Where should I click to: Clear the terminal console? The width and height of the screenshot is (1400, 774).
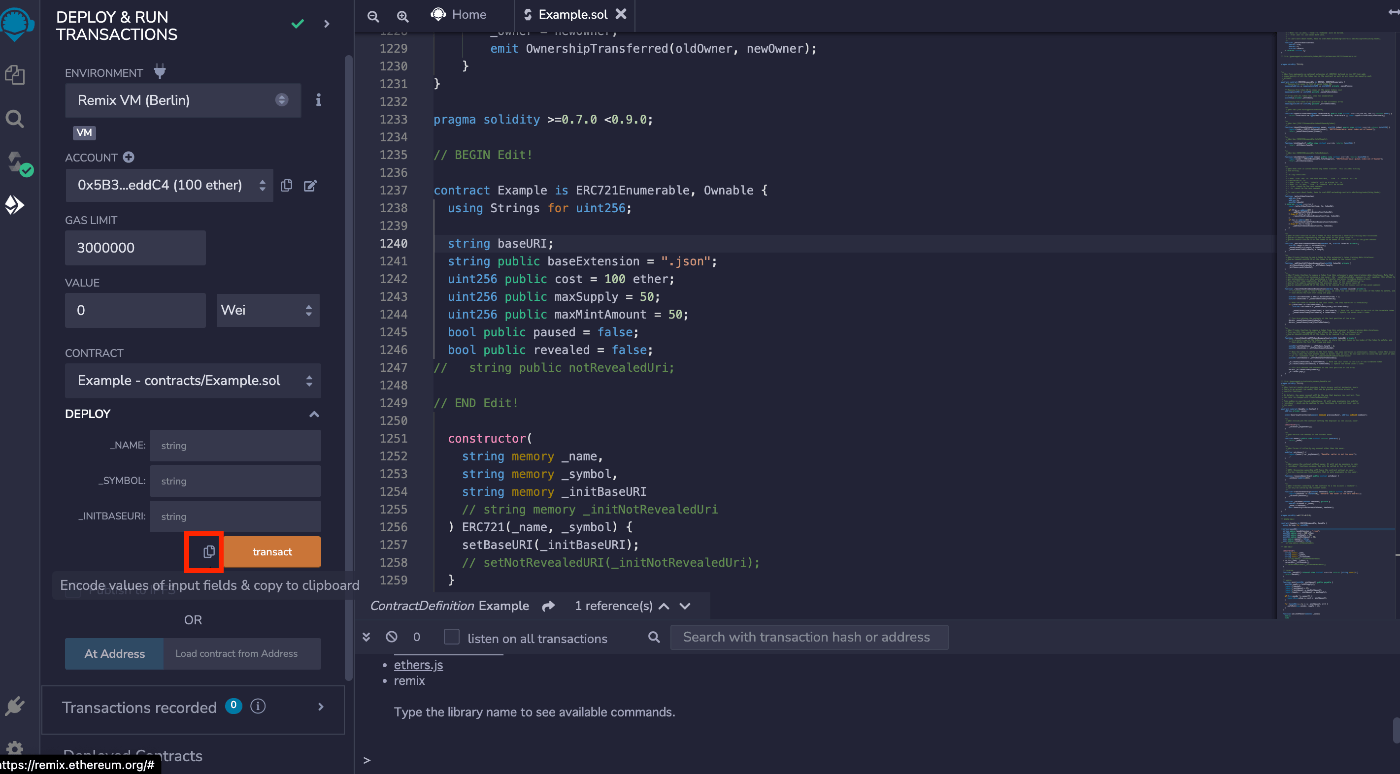point(391,637)
